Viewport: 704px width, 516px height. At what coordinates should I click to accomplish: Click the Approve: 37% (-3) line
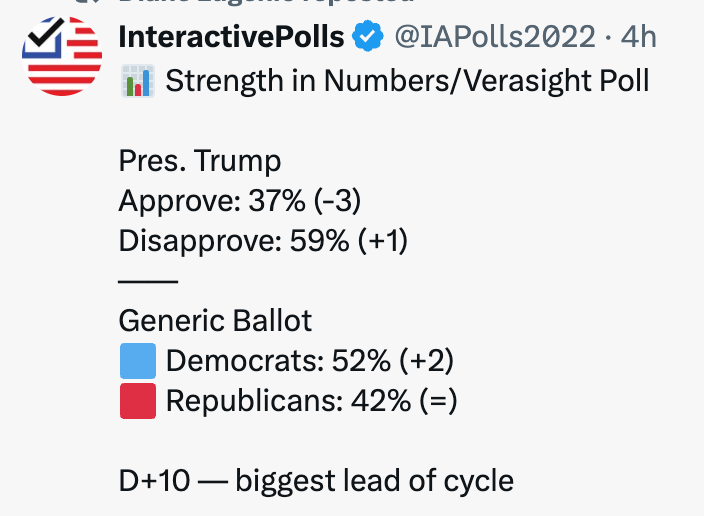(x=239, y=201)
